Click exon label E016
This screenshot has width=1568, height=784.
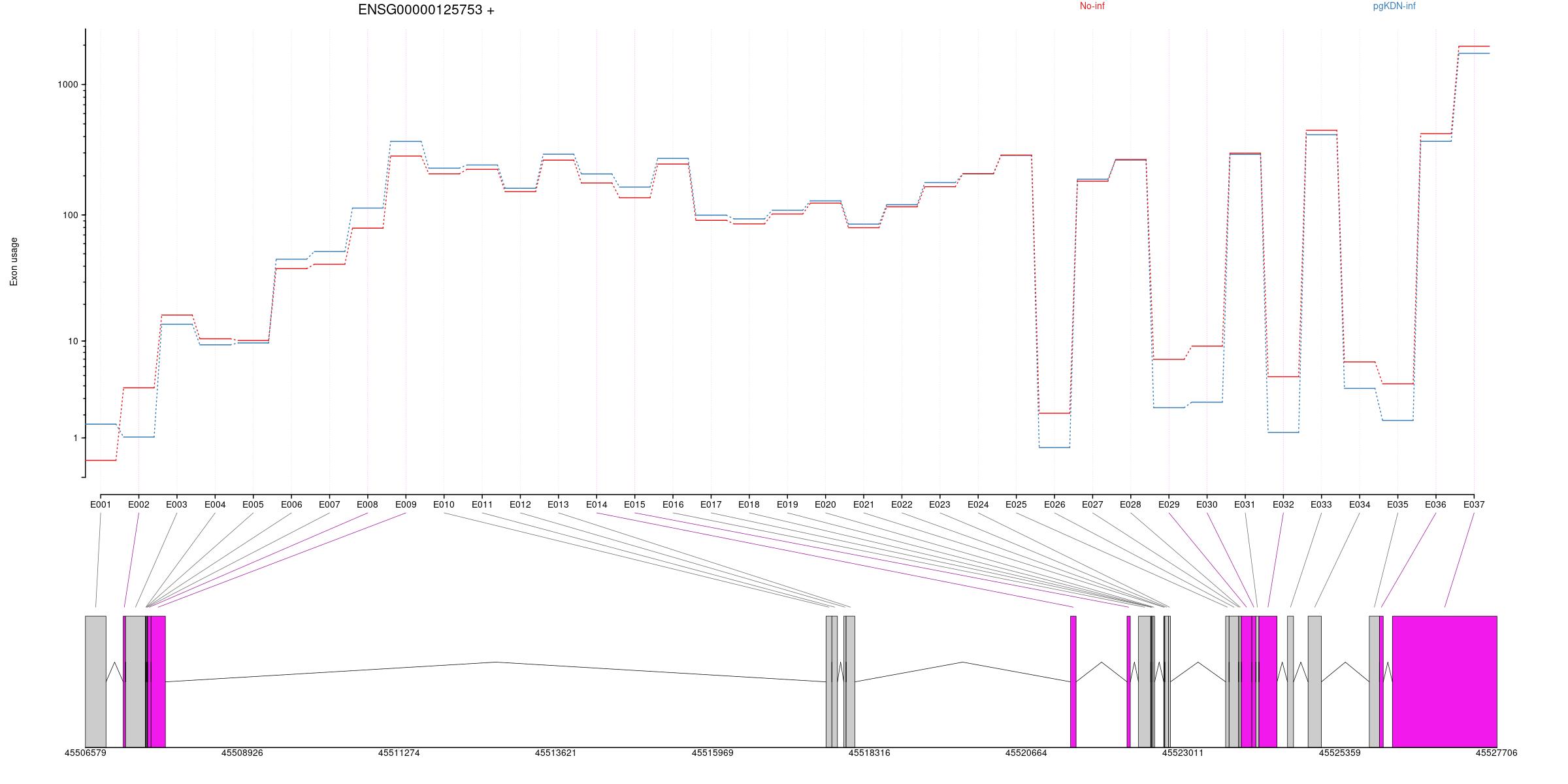[x=673, y=504]
